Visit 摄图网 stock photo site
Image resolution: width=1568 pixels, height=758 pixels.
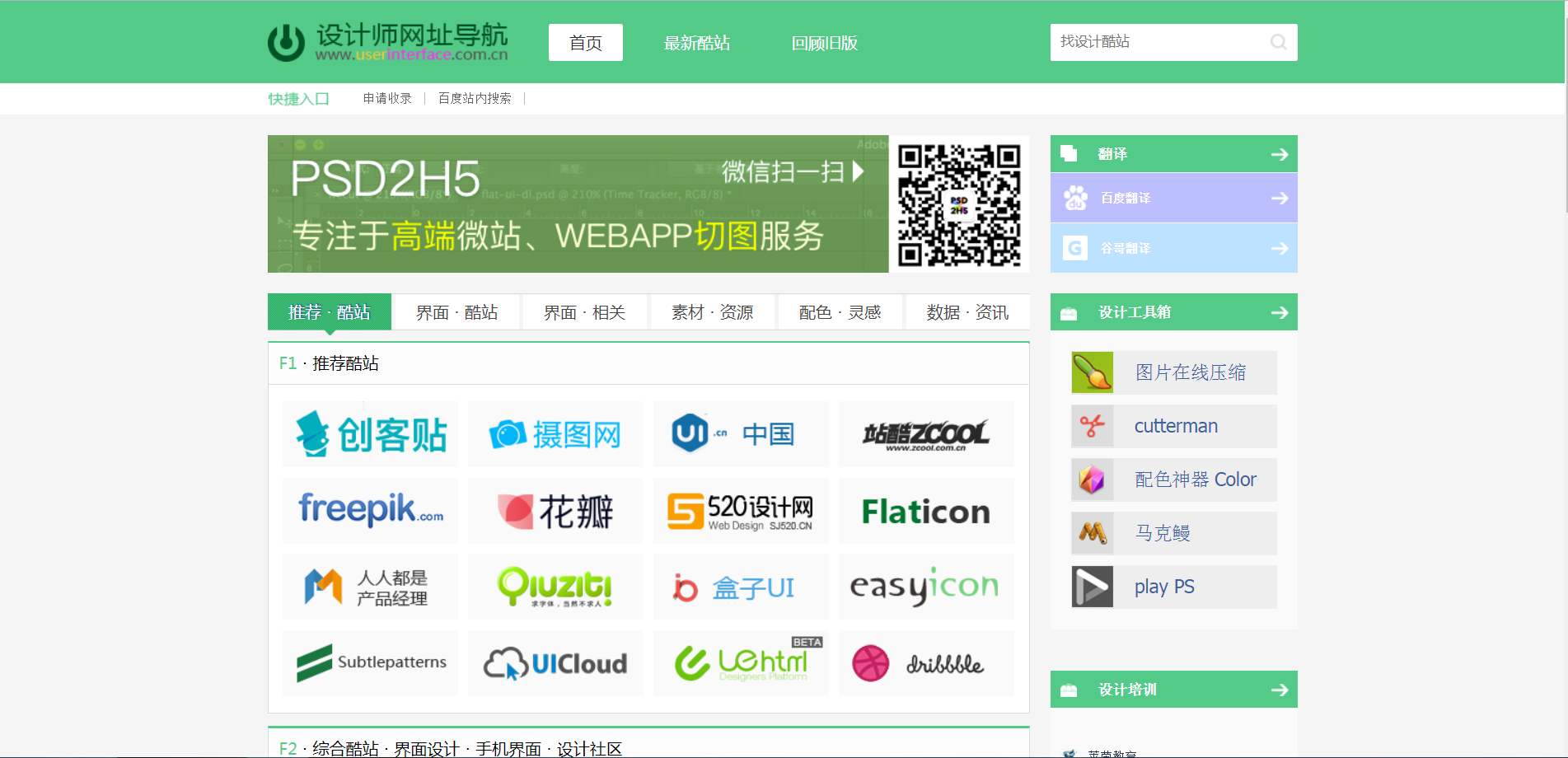click(x=555, y=434)
